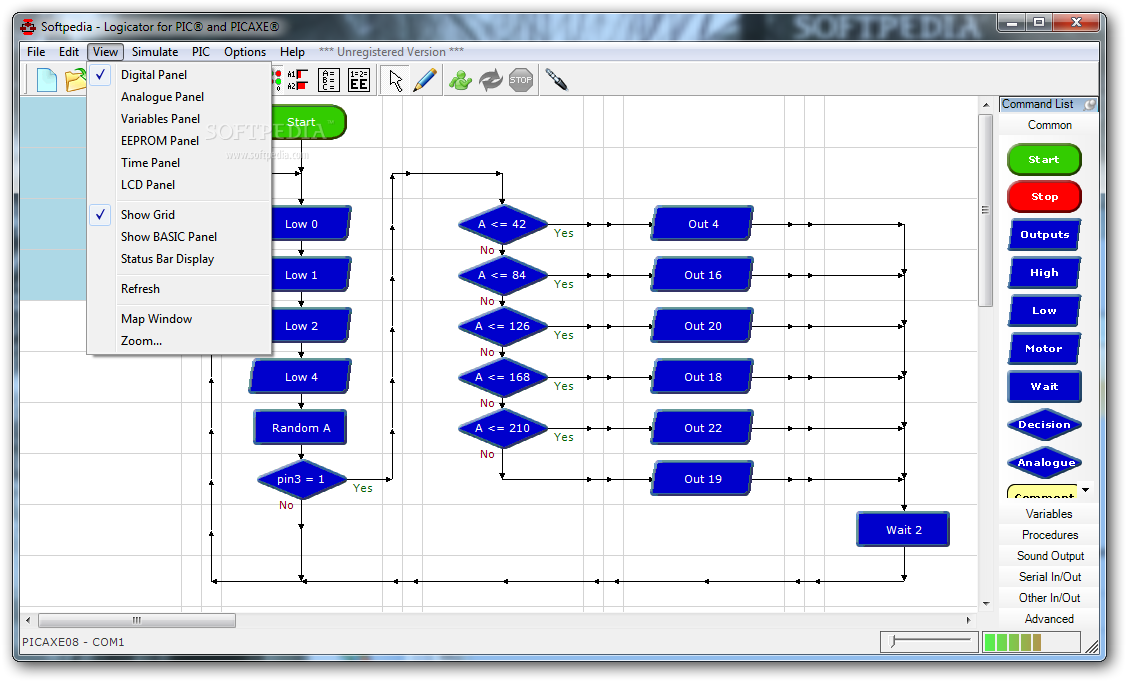Open the Variables panel toolbar icon (A= B= C=)
1127x682 pixels.
328,80
